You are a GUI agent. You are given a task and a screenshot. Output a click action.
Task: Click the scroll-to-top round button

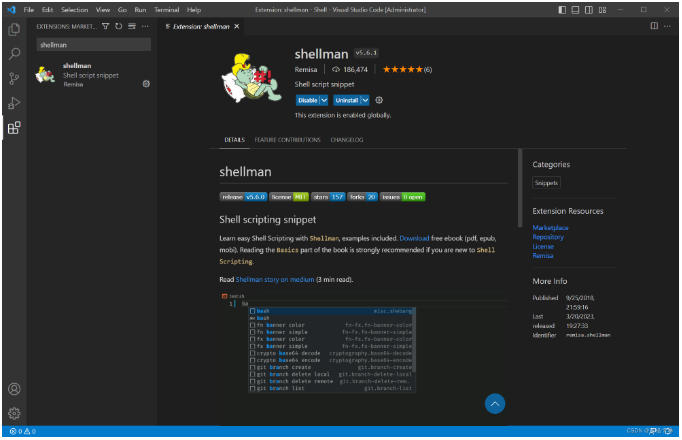[495, 404]
